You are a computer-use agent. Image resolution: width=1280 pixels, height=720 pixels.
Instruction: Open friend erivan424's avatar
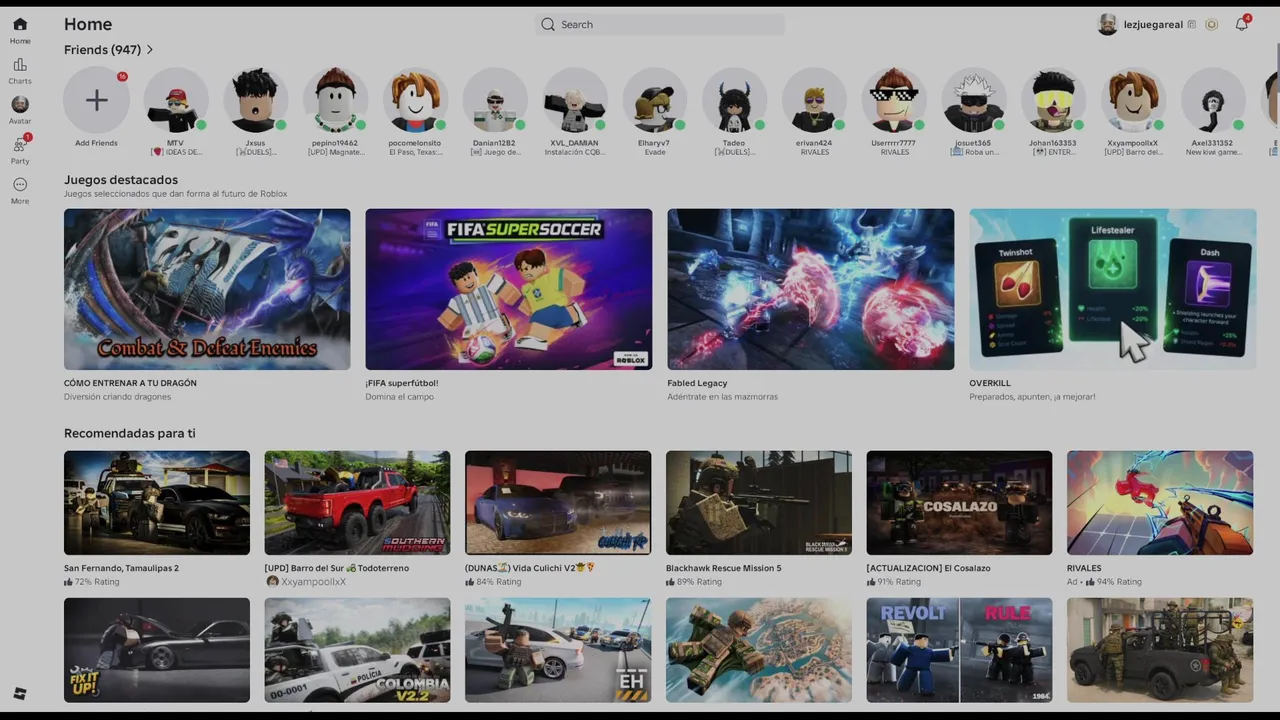(x=815, y=100)
